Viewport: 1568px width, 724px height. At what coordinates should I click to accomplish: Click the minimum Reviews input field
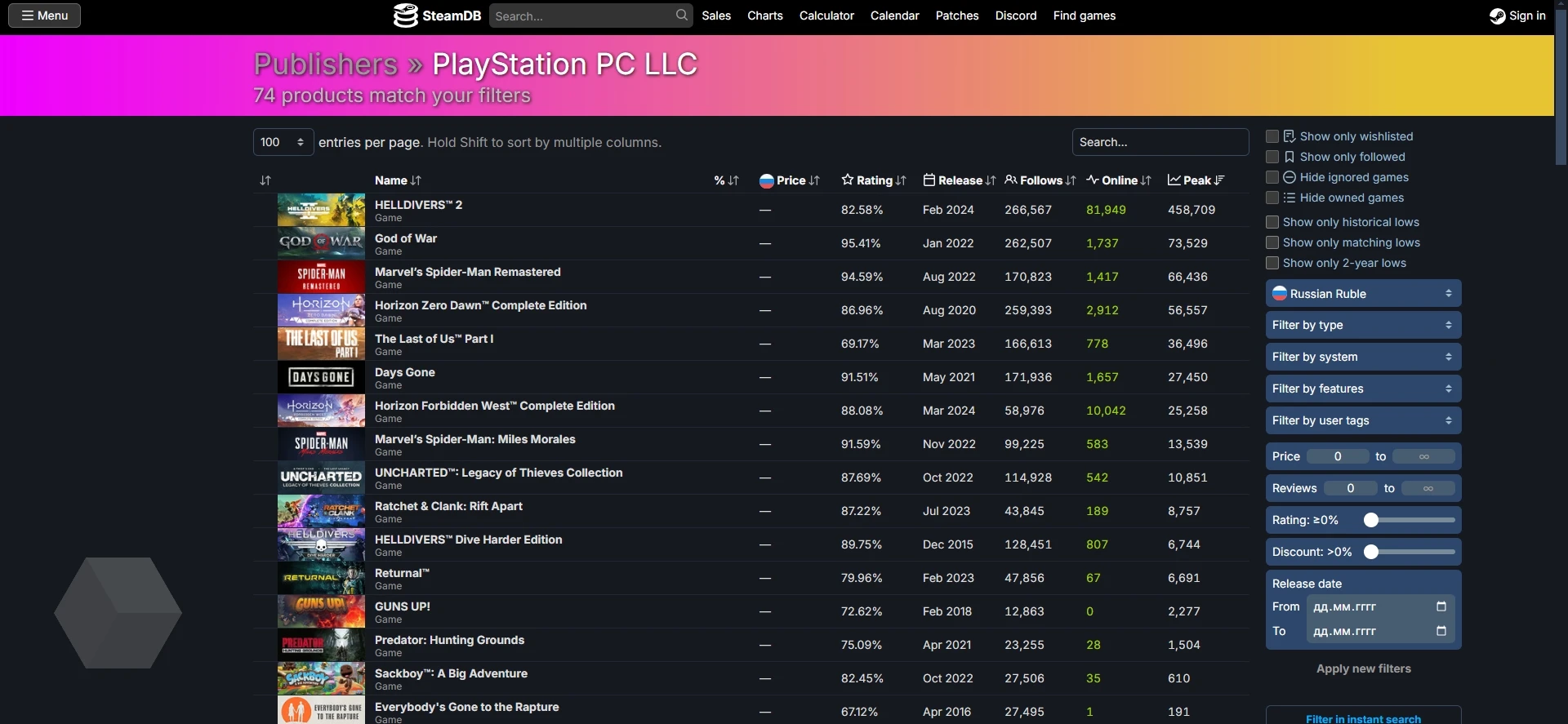[x=1350, y=488]
